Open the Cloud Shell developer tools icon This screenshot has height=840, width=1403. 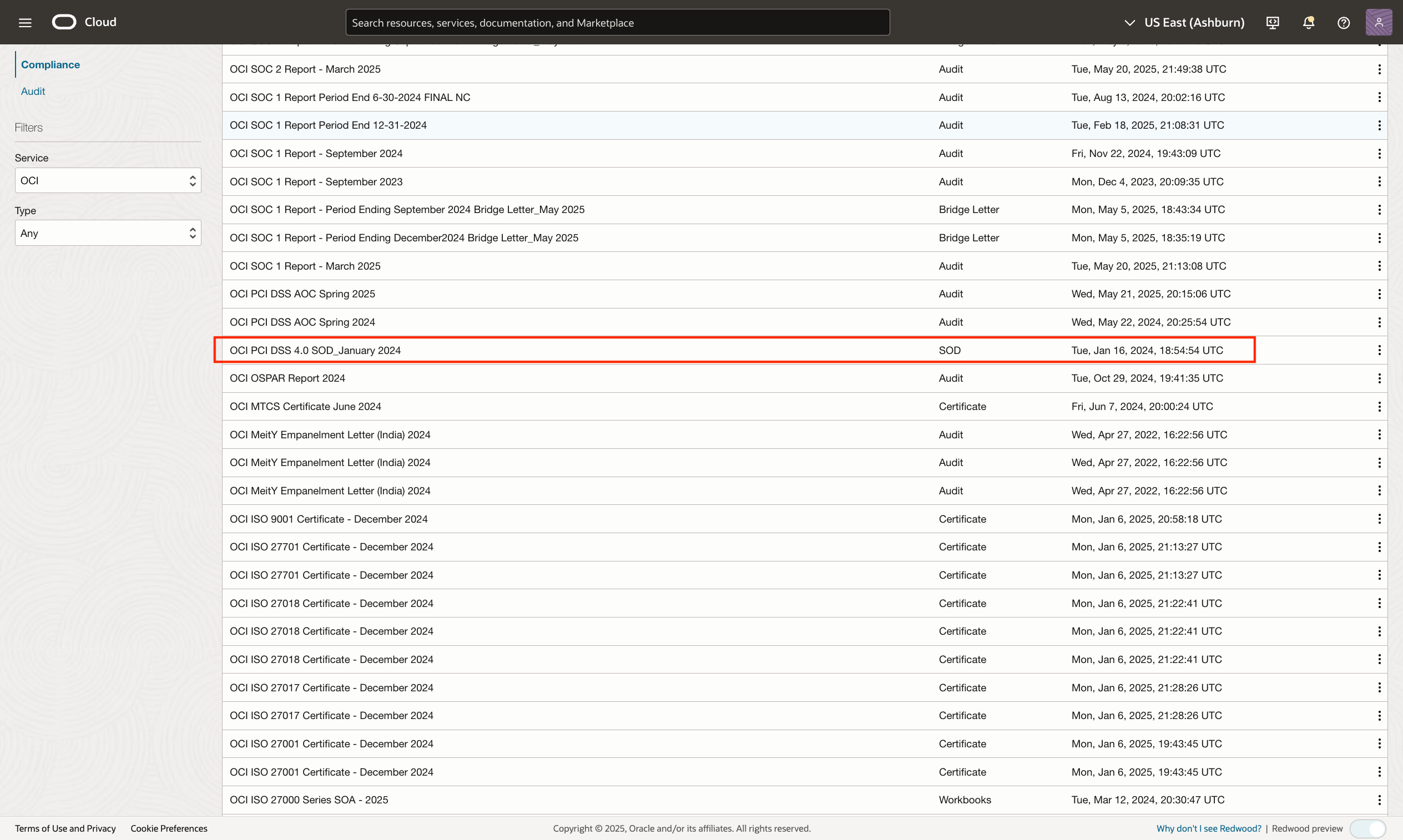1272,23
